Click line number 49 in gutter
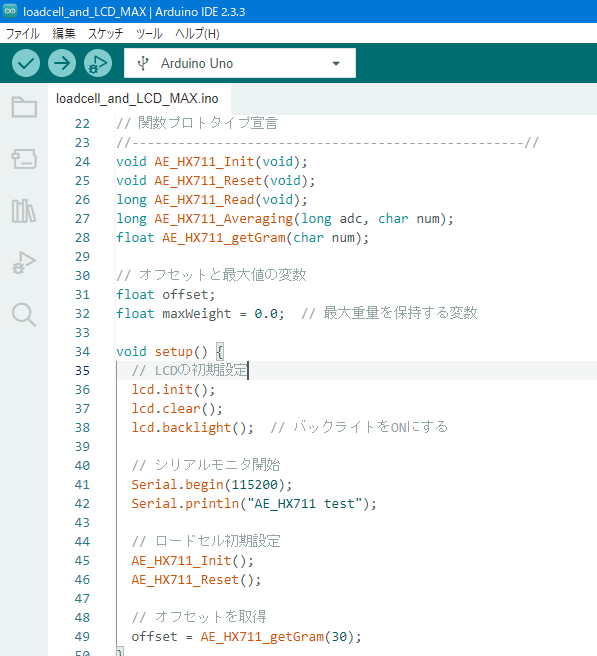 (x=82, y=636)
